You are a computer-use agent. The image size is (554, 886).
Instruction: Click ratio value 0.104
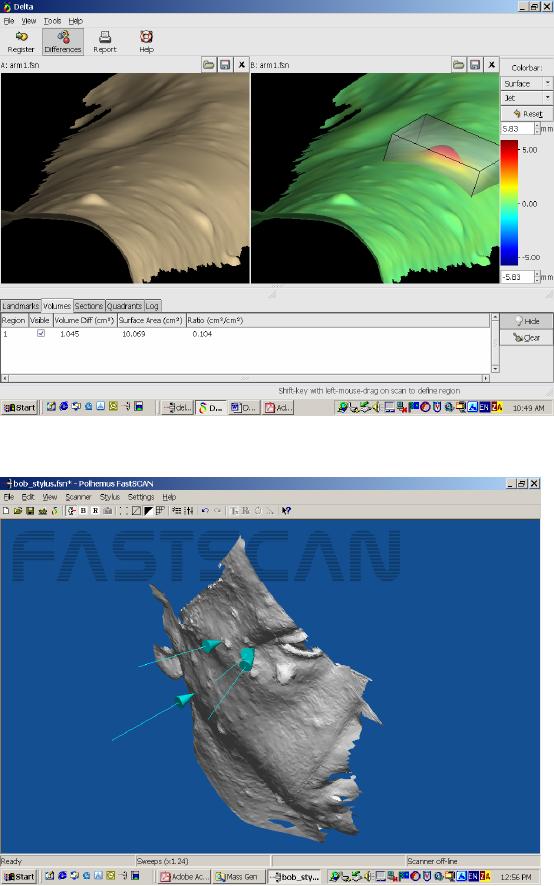click(202, 334)
